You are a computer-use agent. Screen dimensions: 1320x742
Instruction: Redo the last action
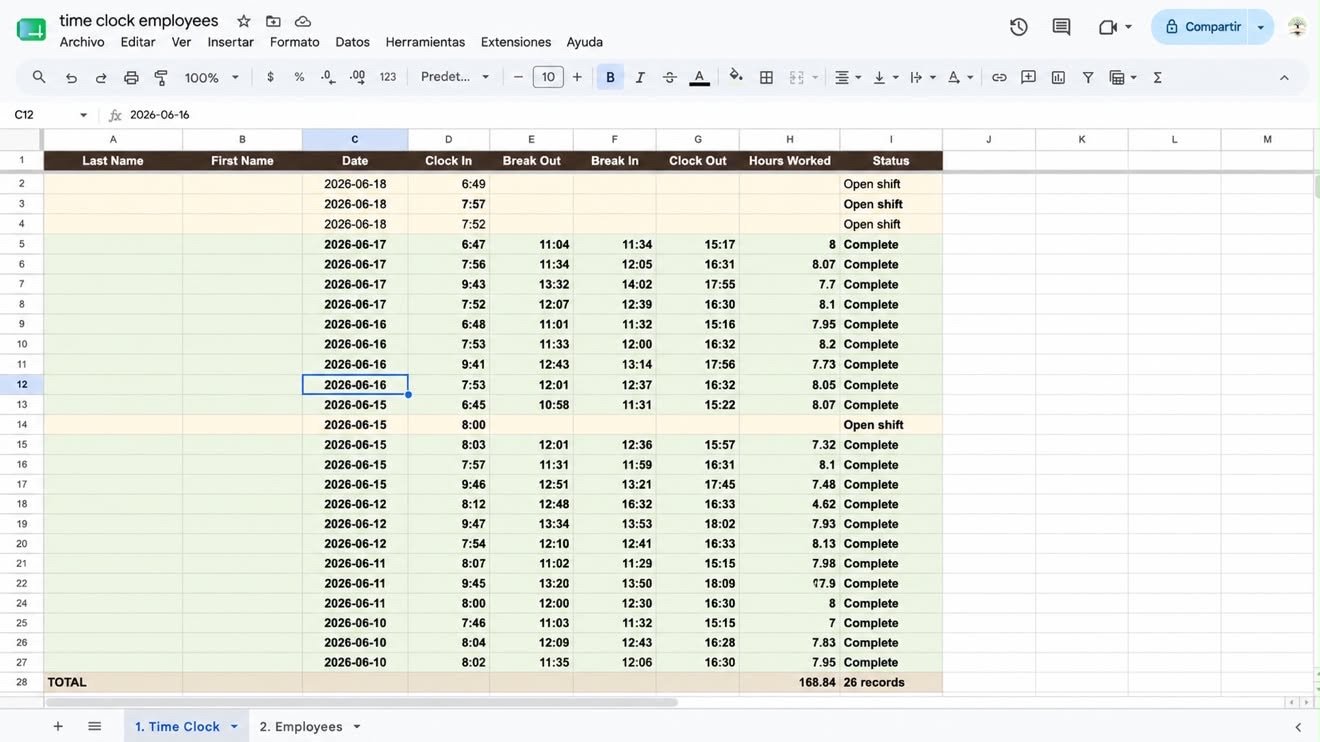[x=101, y=77]
